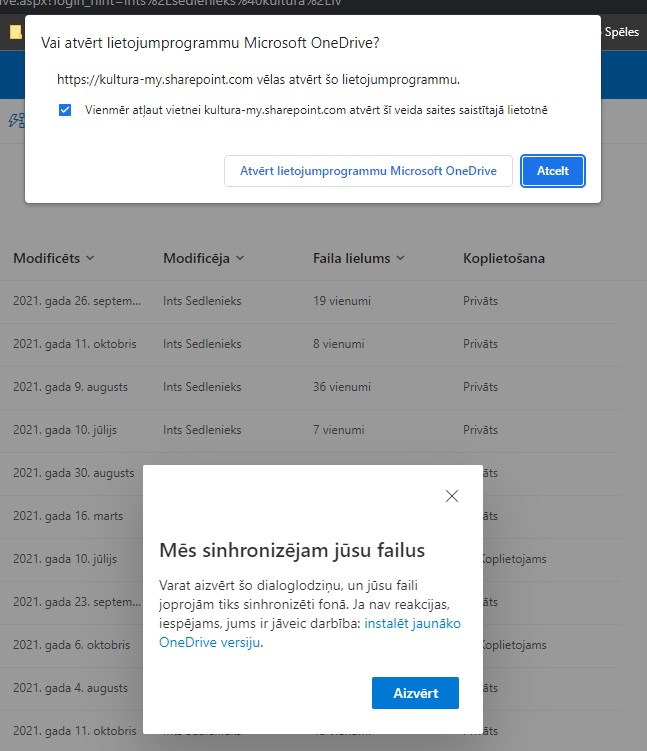Image resolution: width=647 pixels, height=751 pixels.
Task: Click the Atcelt button
Action: [553, 171]
